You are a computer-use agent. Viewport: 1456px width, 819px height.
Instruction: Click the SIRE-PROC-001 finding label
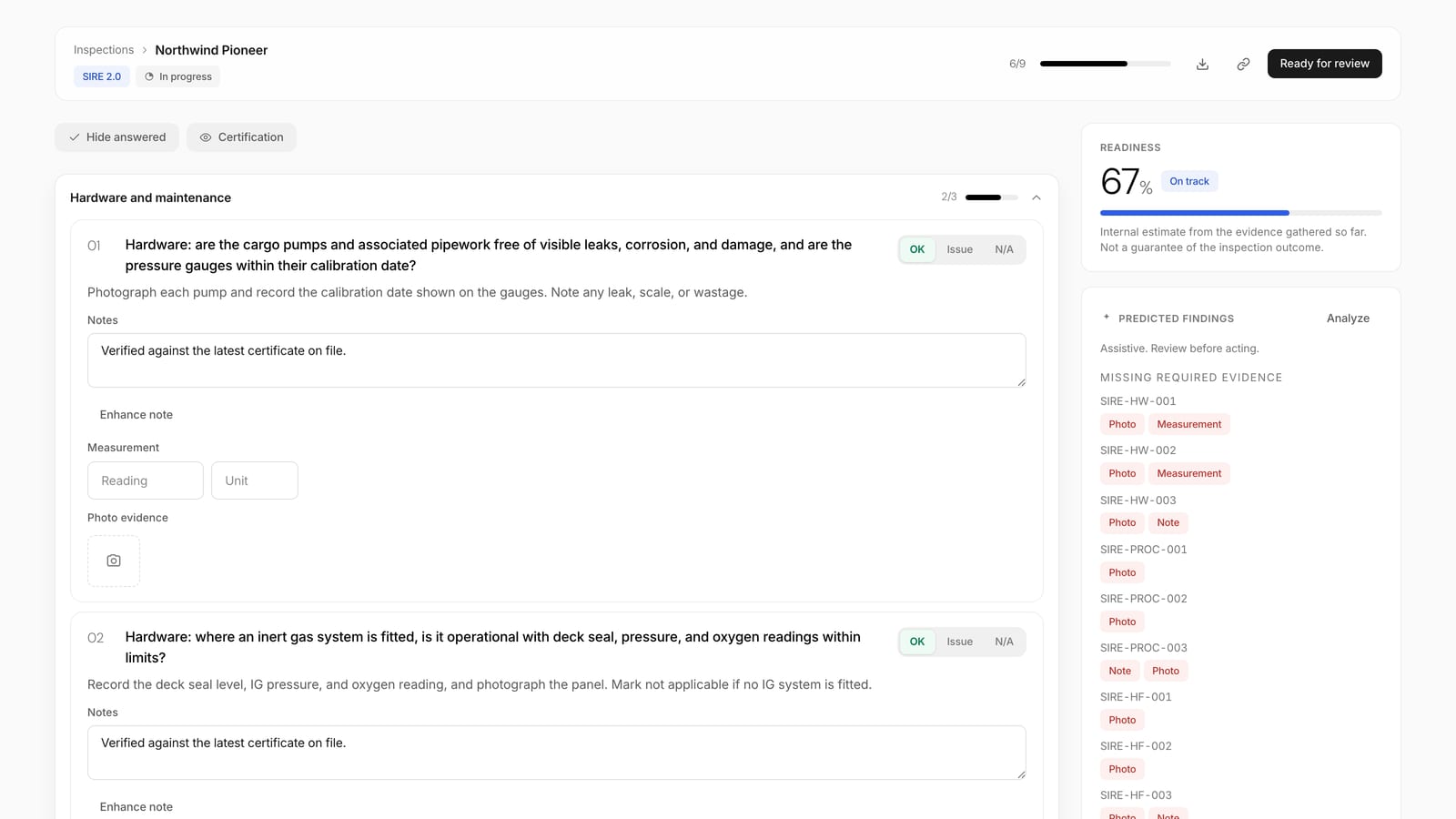click(1143, 550)
